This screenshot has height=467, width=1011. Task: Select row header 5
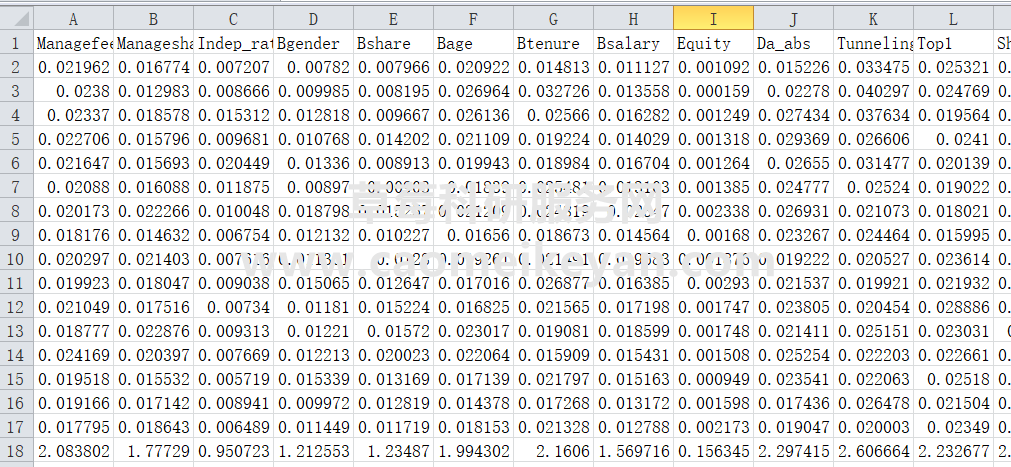pos(17,139)
